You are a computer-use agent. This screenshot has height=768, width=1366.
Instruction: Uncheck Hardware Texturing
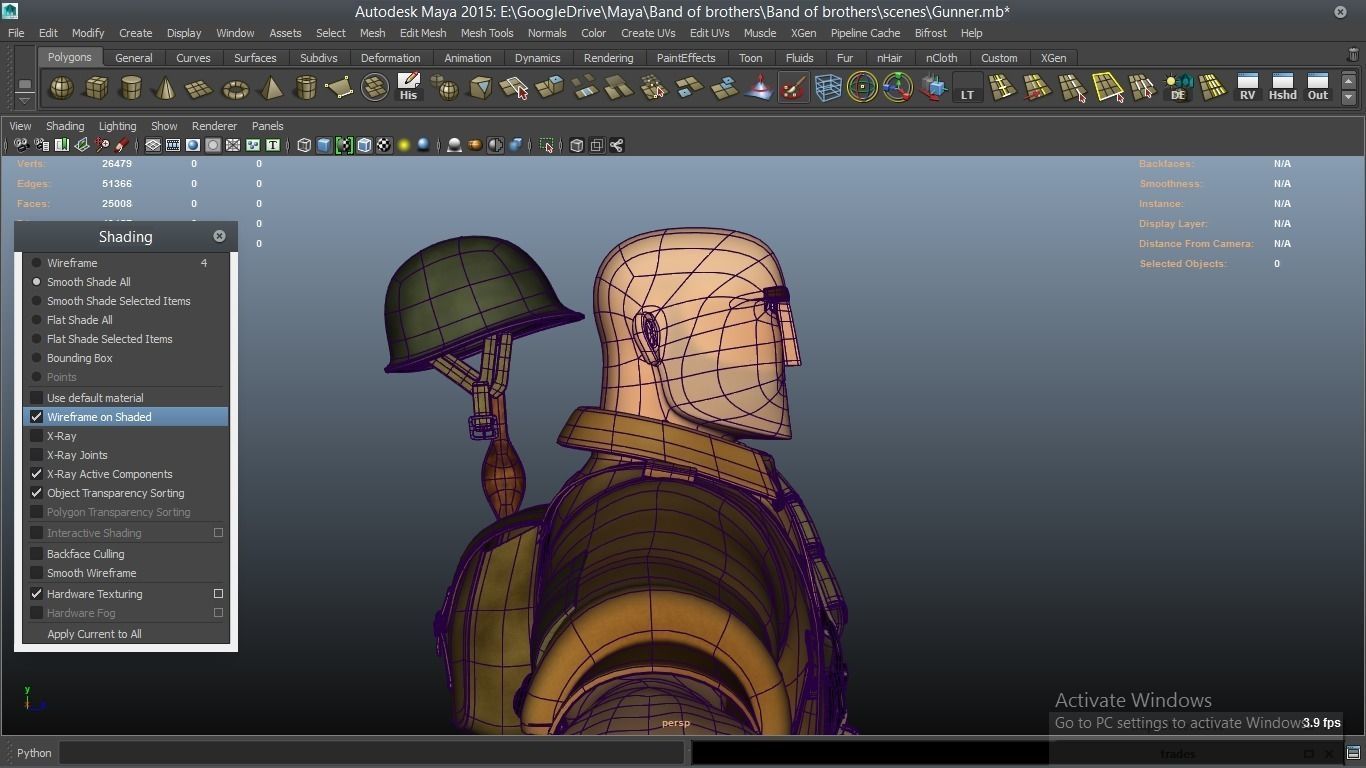[x=37, y=594]
